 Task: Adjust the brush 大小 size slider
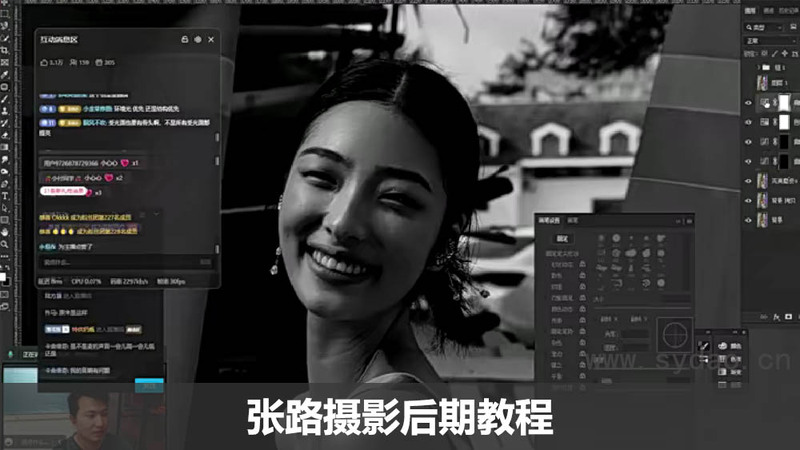642,308
